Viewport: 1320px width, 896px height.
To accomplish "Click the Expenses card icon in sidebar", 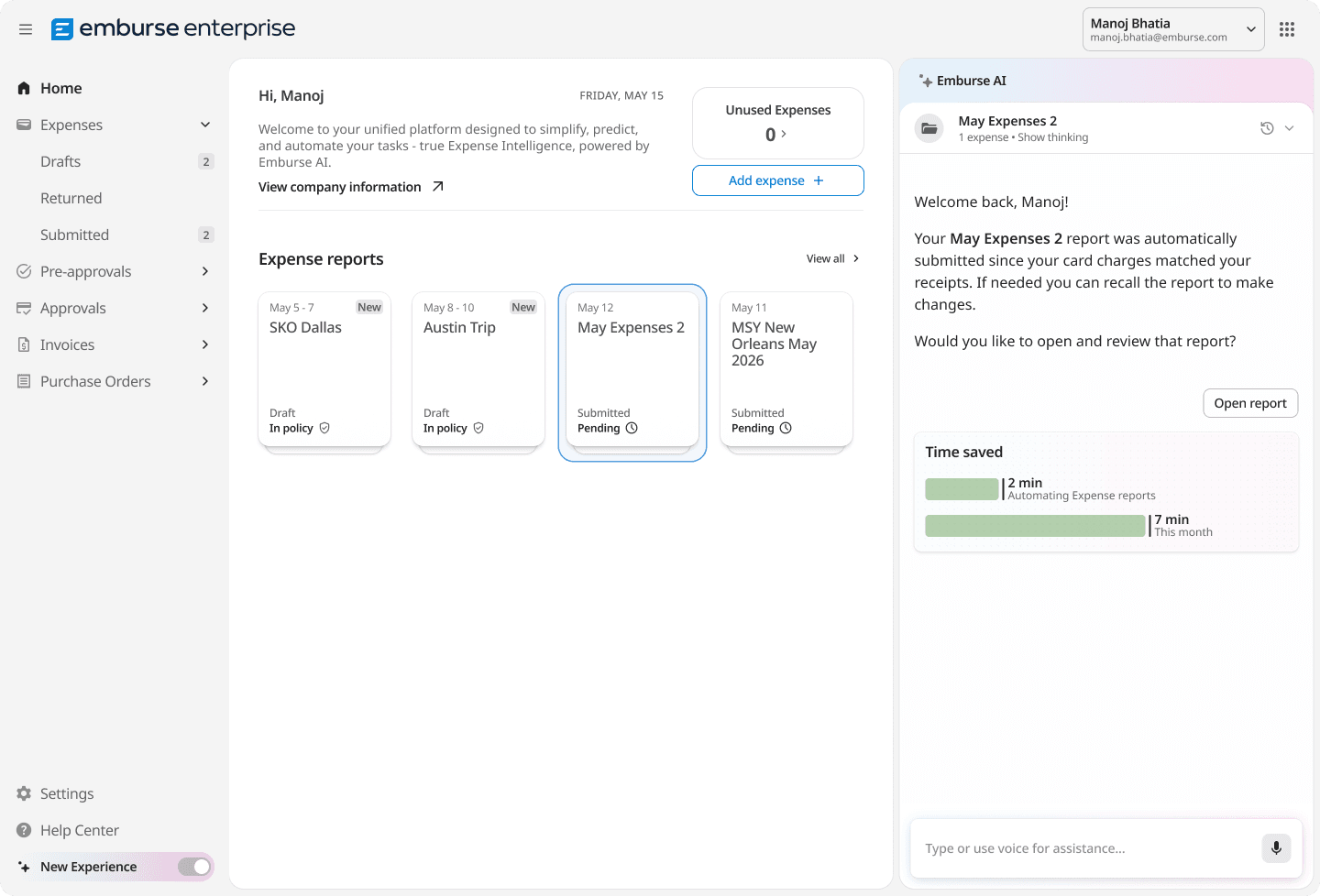I will click(24, 125).
